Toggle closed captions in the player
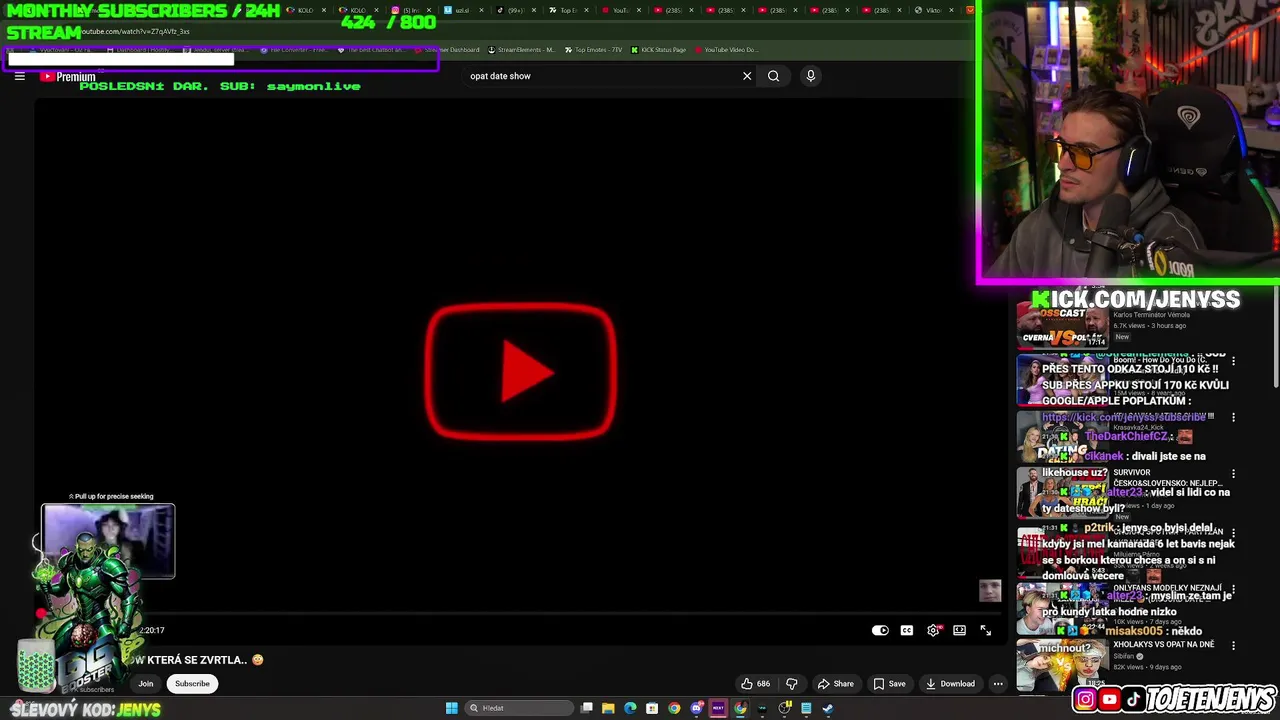 tap(906, 630)
